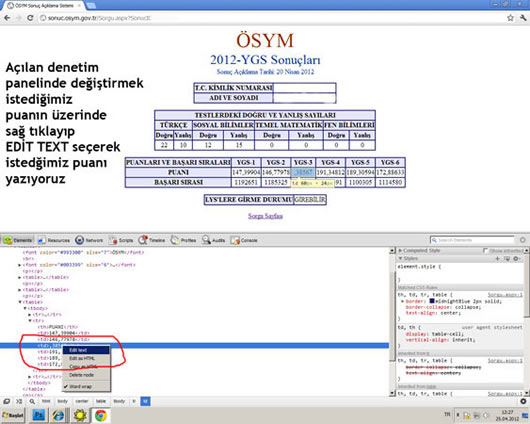Collapse the Styles section

[x=400, y=258]
